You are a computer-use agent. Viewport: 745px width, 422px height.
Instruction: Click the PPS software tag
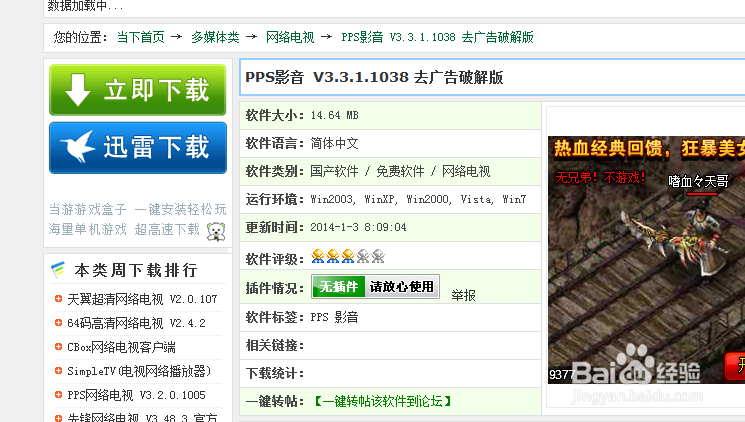(319, 317)
